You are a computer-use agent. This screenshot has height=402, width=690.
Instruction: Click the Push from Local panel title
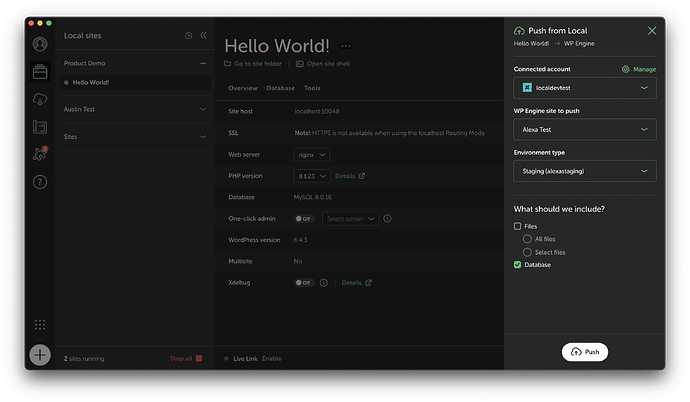click(x=558, y=31)
